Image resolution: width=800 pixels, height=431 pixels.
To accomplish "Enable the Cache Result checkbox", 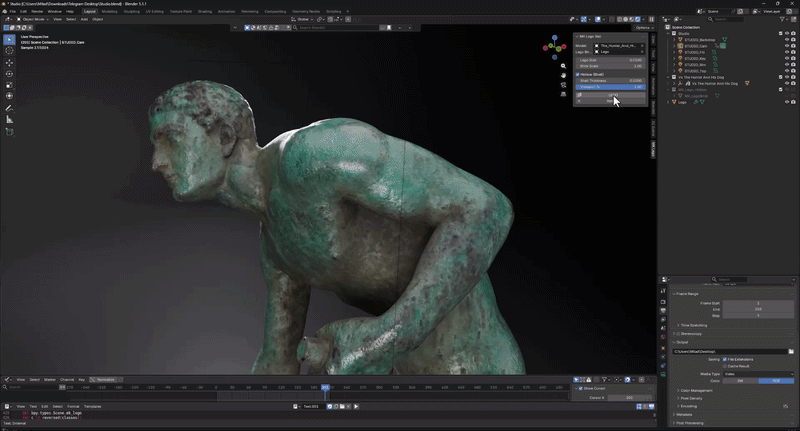I will (724, 366).
